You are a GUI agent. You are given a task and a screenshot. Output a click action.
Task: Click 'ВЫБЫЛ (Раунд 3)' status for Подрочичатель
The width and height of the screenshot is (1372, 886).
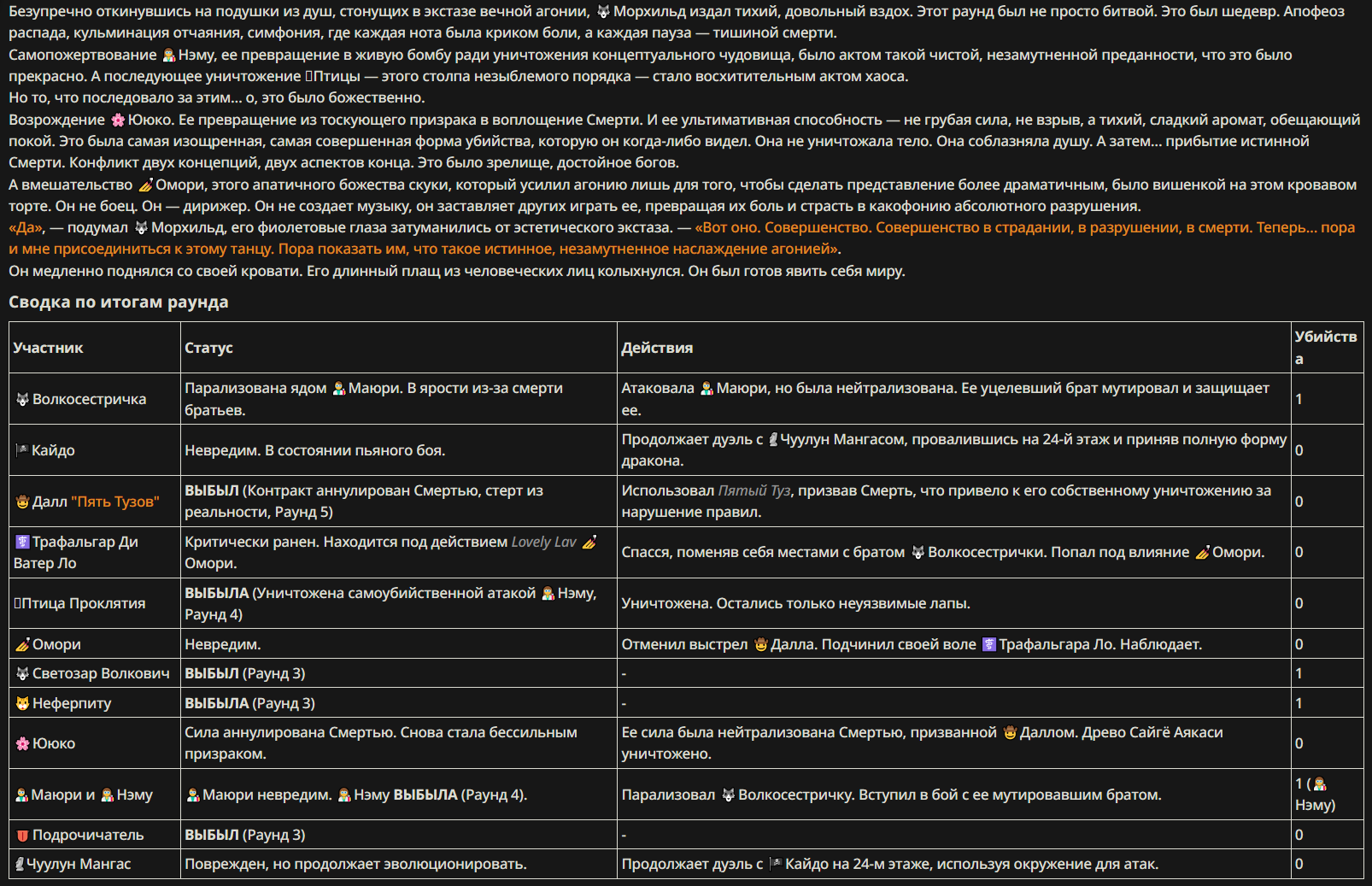coord(244,835)
